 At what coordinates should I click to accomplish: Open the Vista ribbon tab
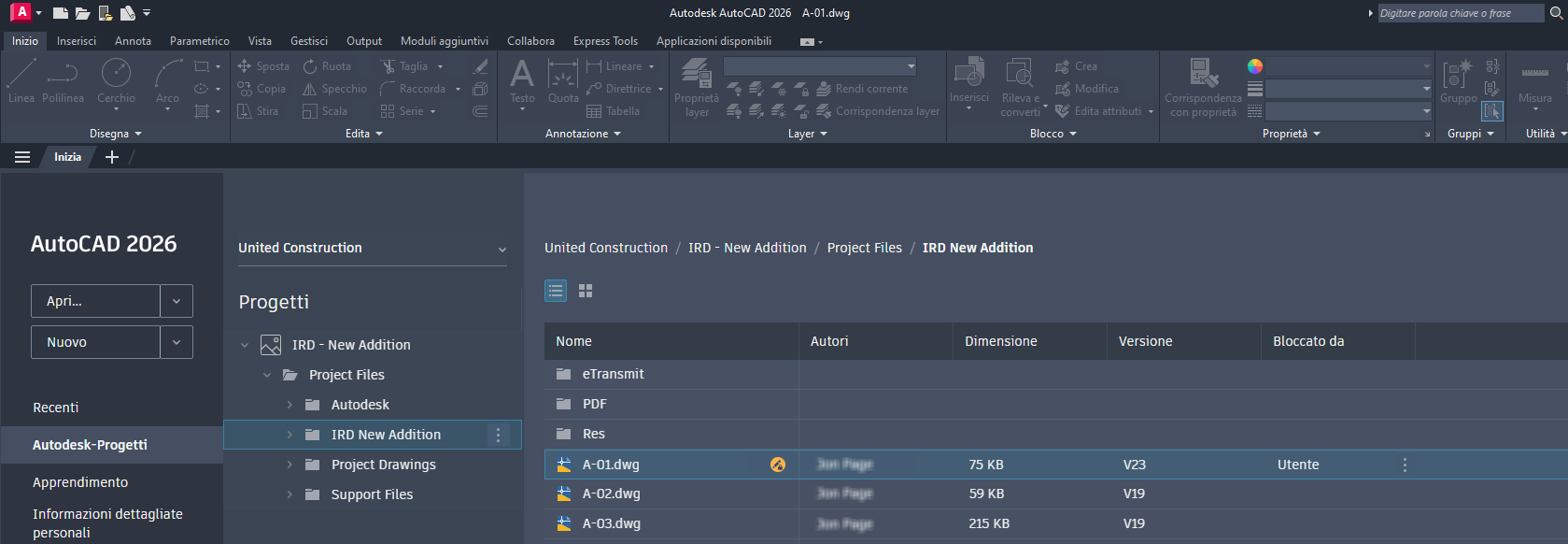click(260, 41)
